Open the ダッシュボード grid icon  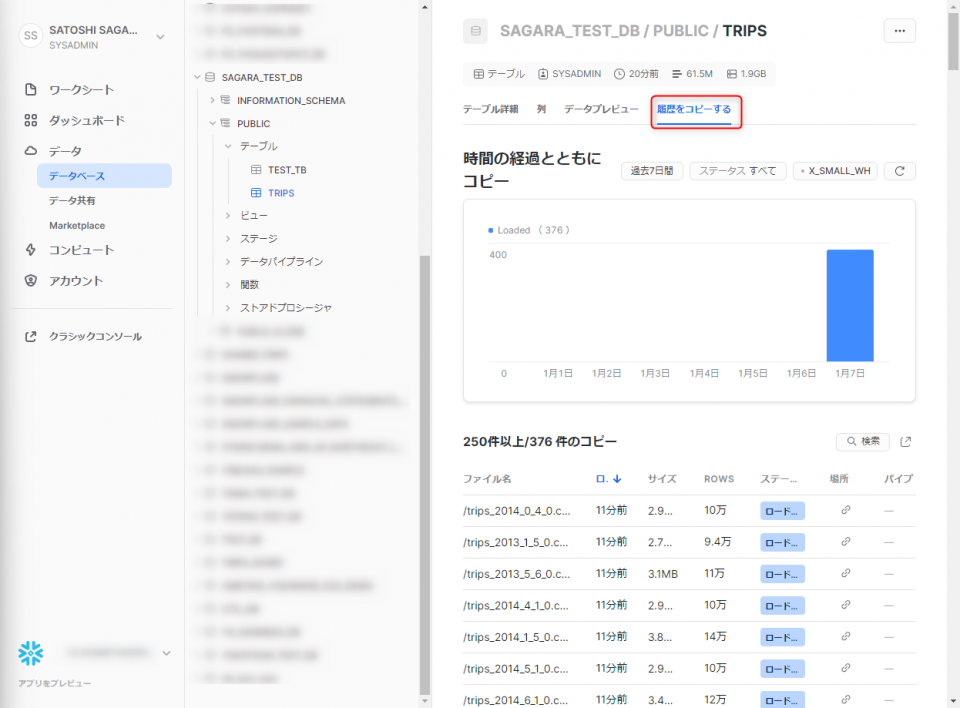pos(31,120)
